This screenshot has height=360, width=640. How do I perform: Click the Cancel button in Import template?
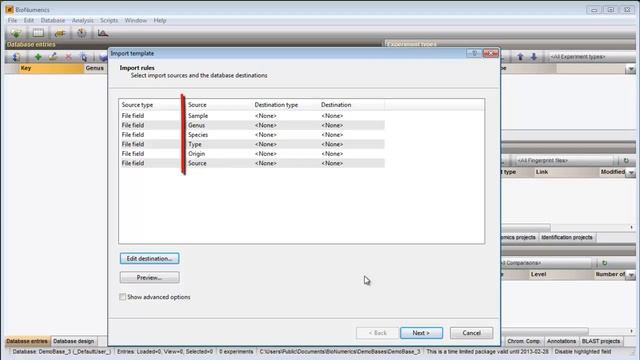pos(471,333)
